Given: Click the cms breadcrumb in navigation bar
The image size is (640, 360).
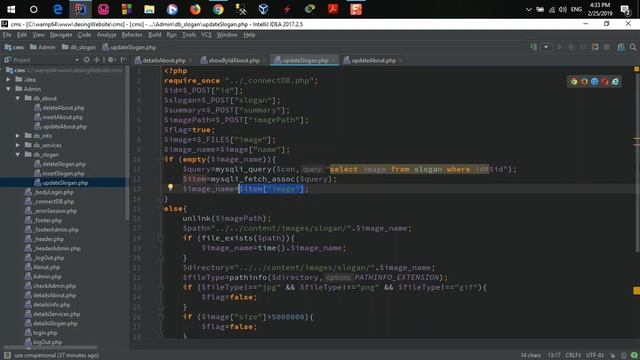Looking at the screenshot, I should tap(14, 47).
